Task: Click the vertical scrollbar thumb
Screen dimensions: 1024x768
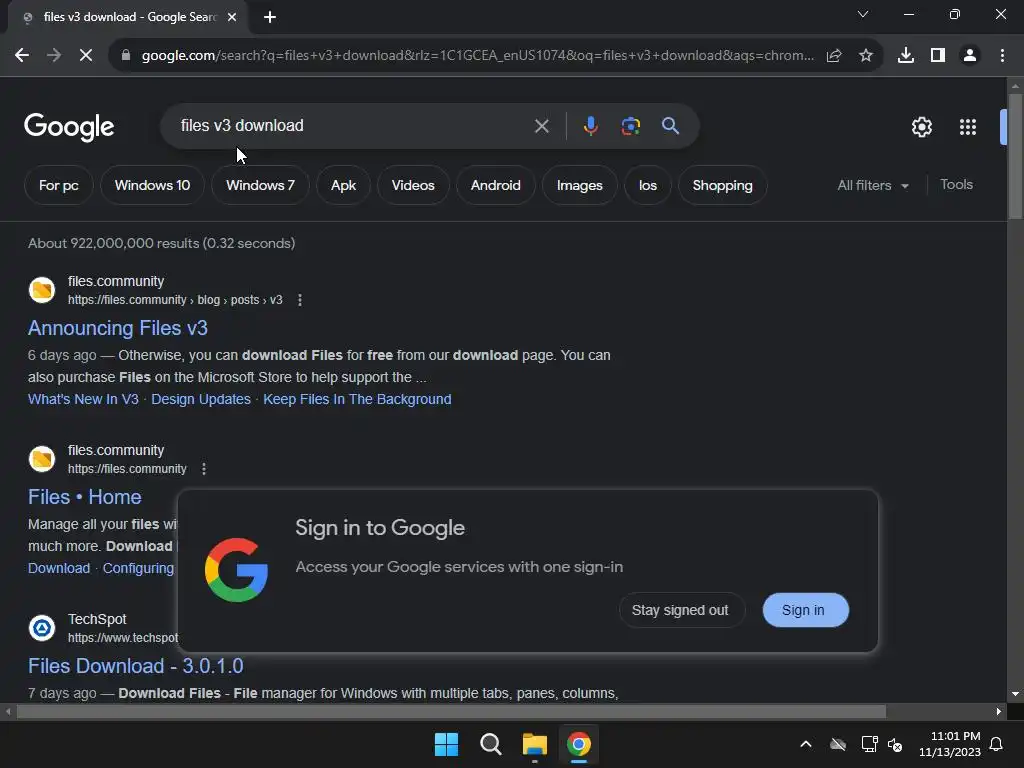Action: click(1015, 157)
